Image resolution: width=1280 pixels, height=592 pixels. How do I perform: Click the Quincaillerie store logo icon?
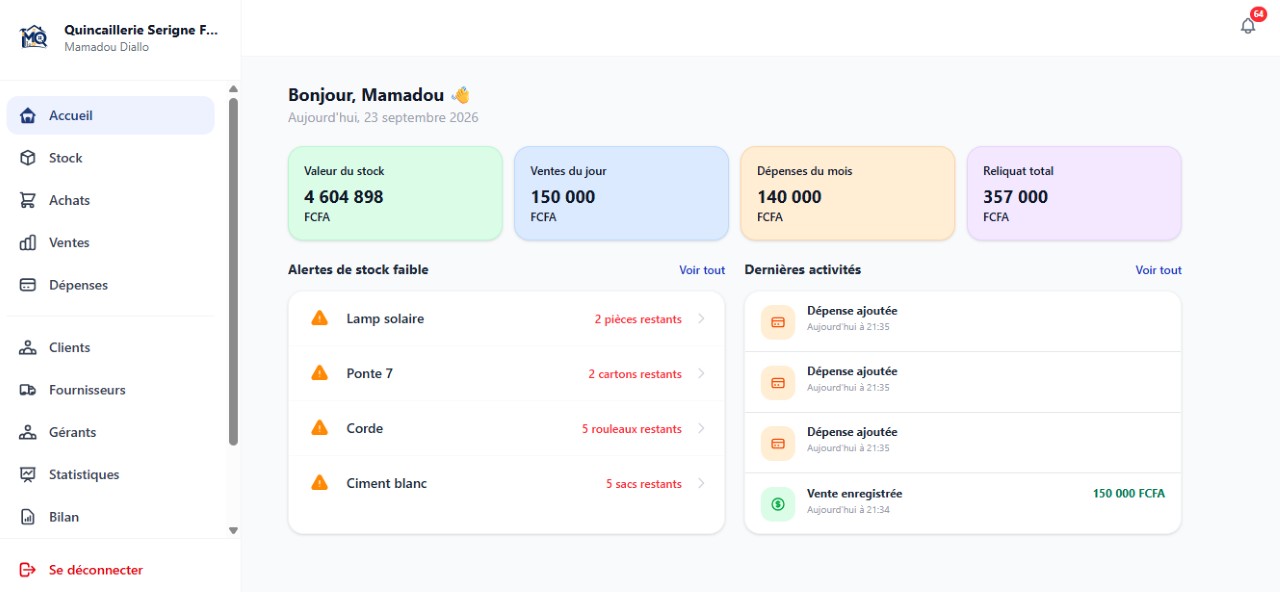click(x=34, y=38)
